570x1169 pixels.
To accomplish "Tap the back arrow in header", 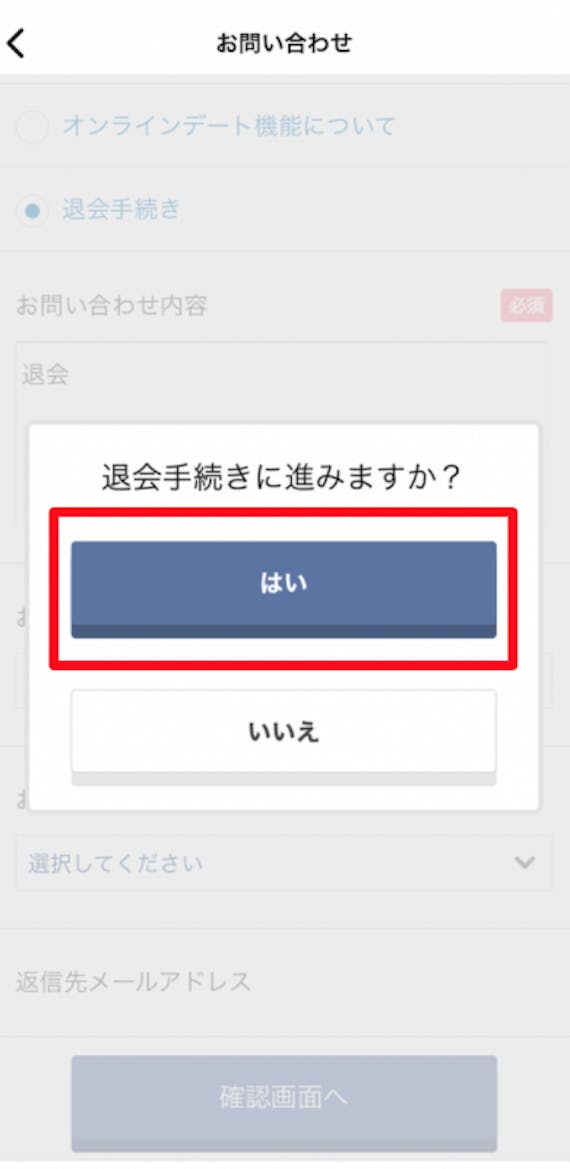I will coord(16,43).
